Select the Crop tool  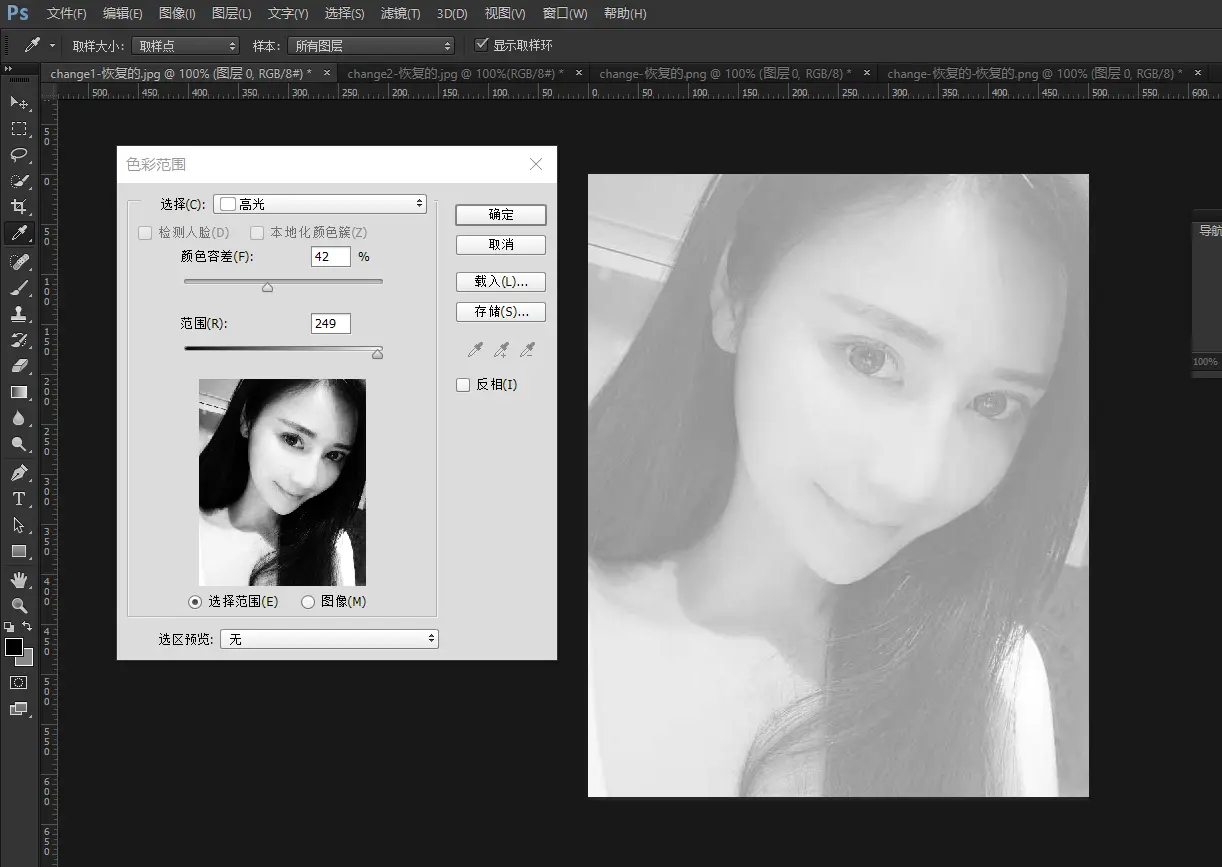click(x=19, y=207)
